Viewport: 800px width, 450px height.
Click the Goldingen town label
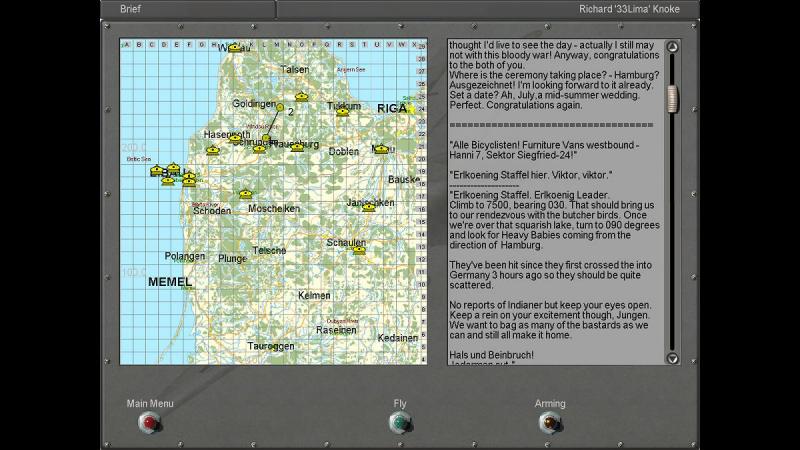point(254,104)
